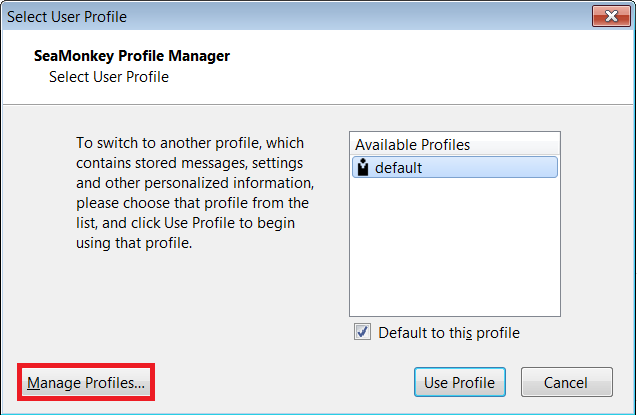Click the "default" profile name text
This screenshot has height=415, width=637.
(x=398, y=168)
